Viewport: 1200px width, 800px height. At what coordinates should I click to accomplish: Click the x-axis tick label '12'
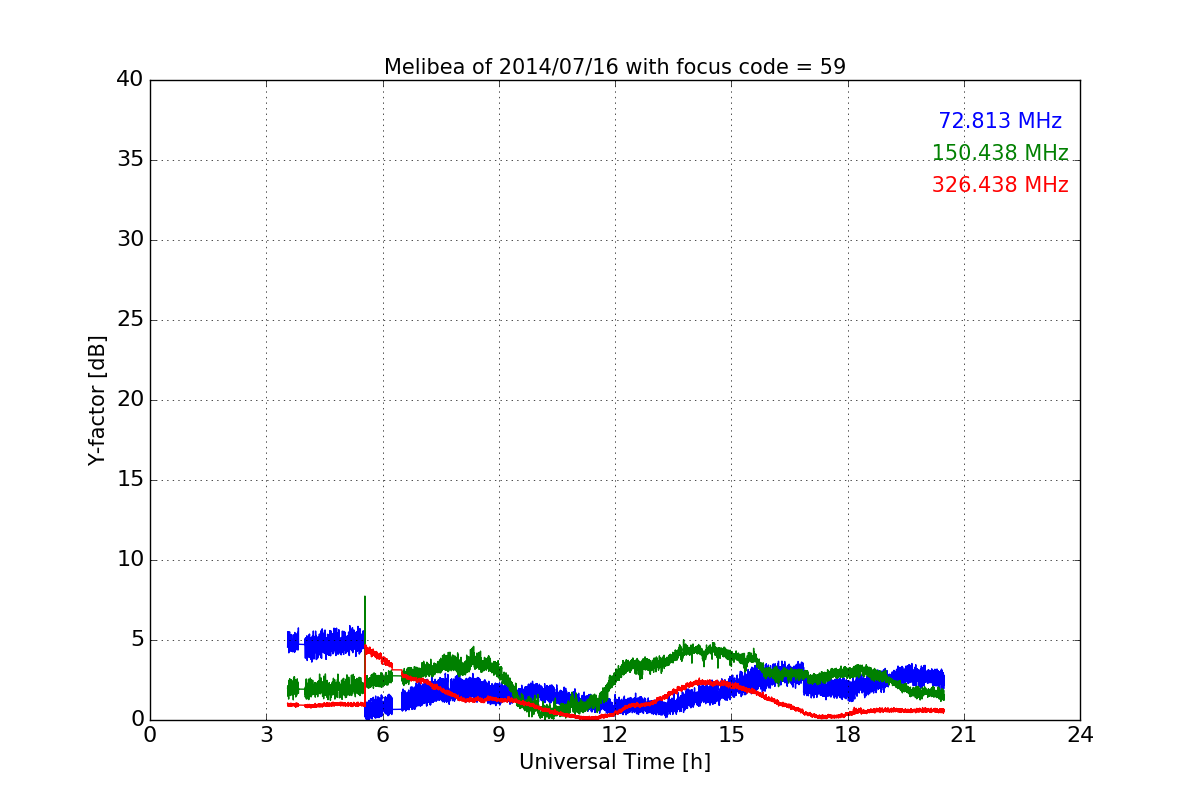615,735
